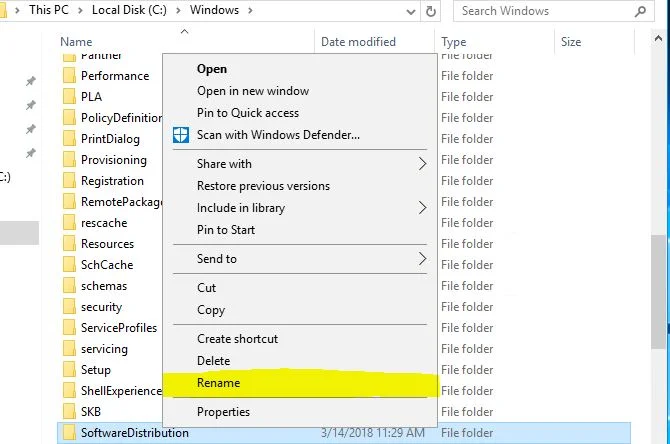Select the schemas folder icon
The image size is (670, 444).
(x=69, y=285)
